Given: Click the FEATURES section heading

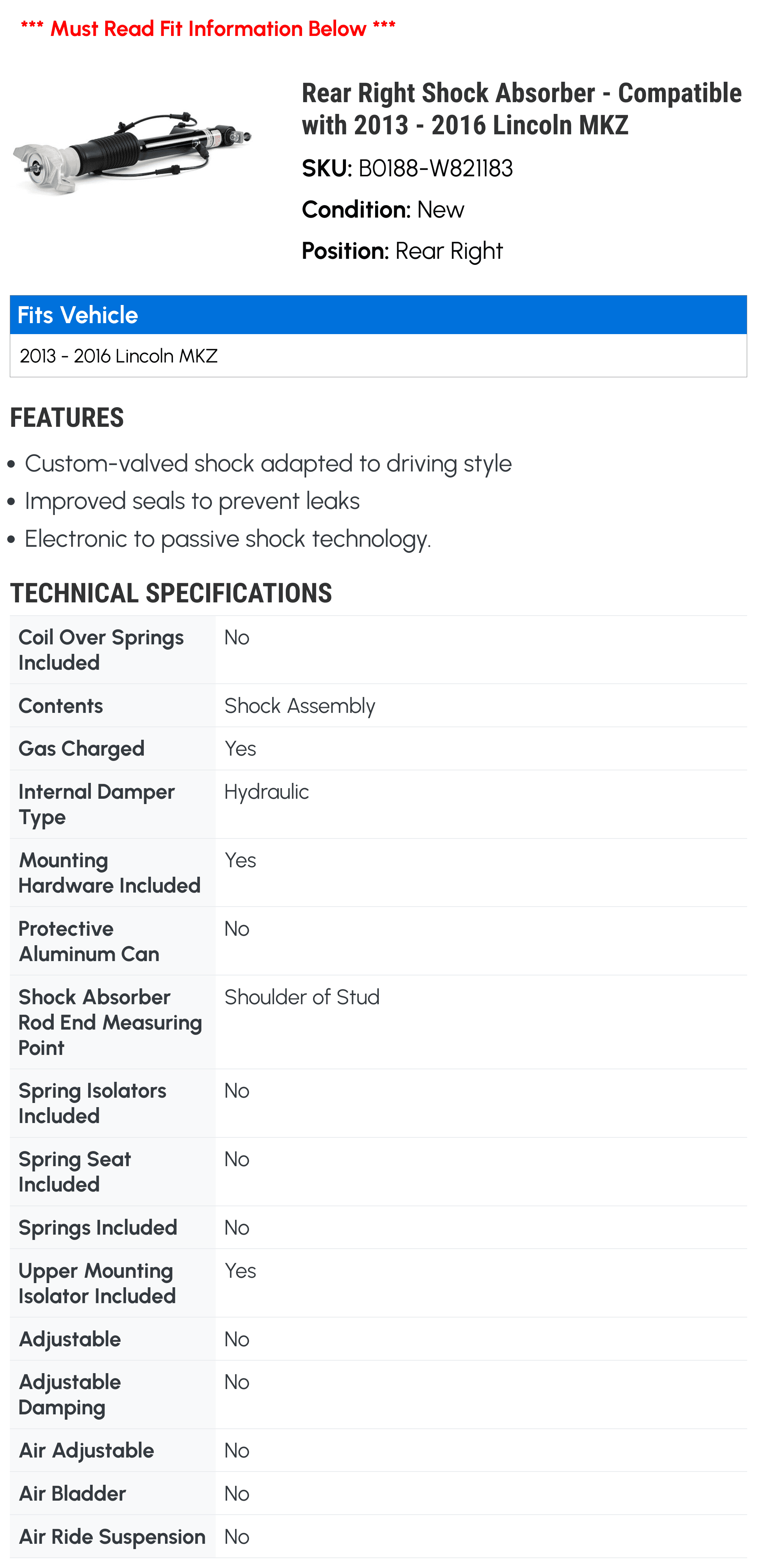Looking at the screenshot, I should [x=67, y=418].
